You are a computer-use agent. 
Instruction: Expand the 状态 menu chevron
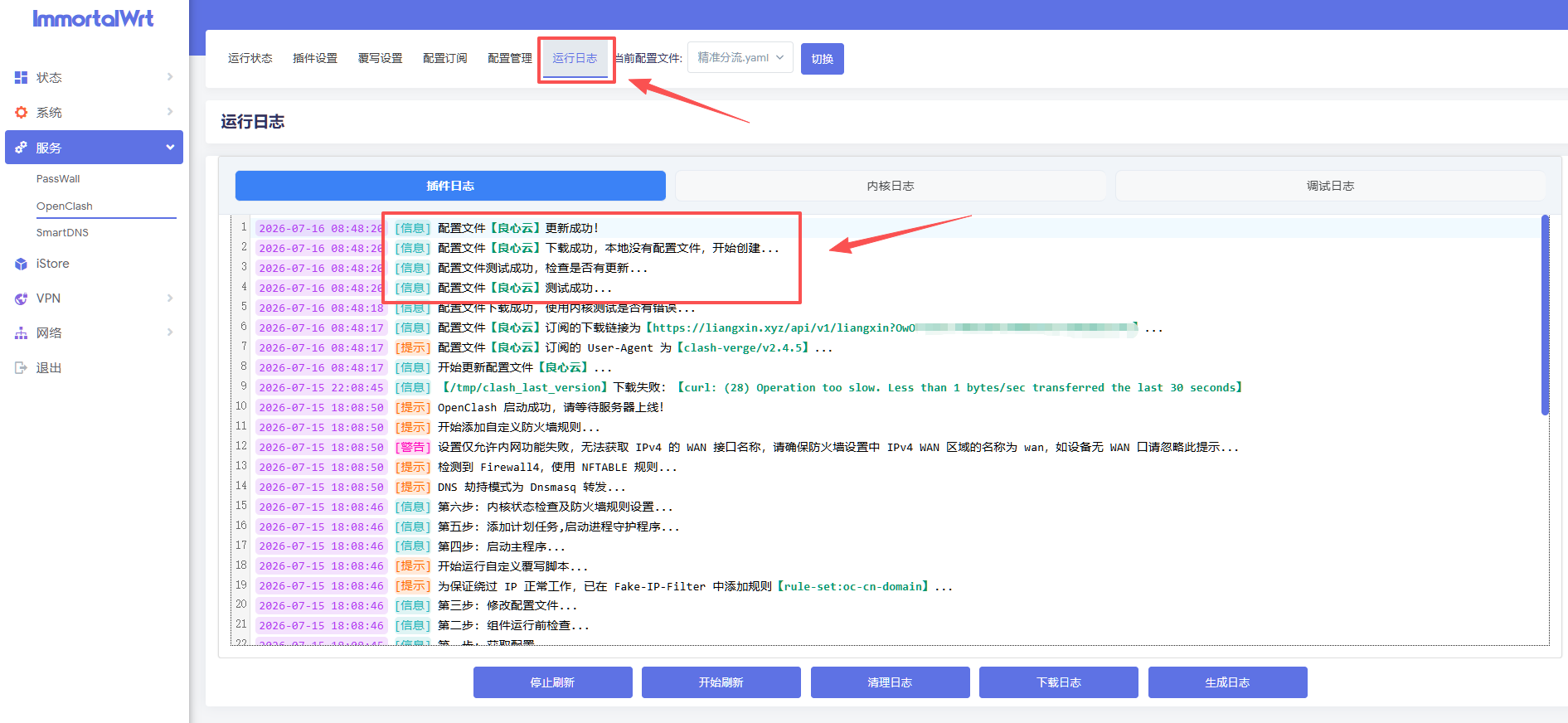tap(170, 77)
